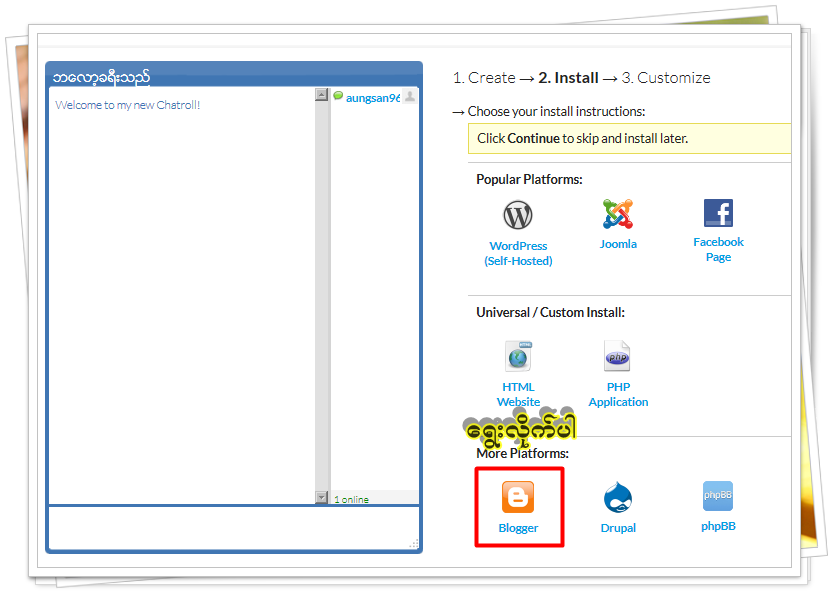Click the orange Blogger icon
Image resolution: width=833 pixels, height=592 pixels.
[518, 497]
